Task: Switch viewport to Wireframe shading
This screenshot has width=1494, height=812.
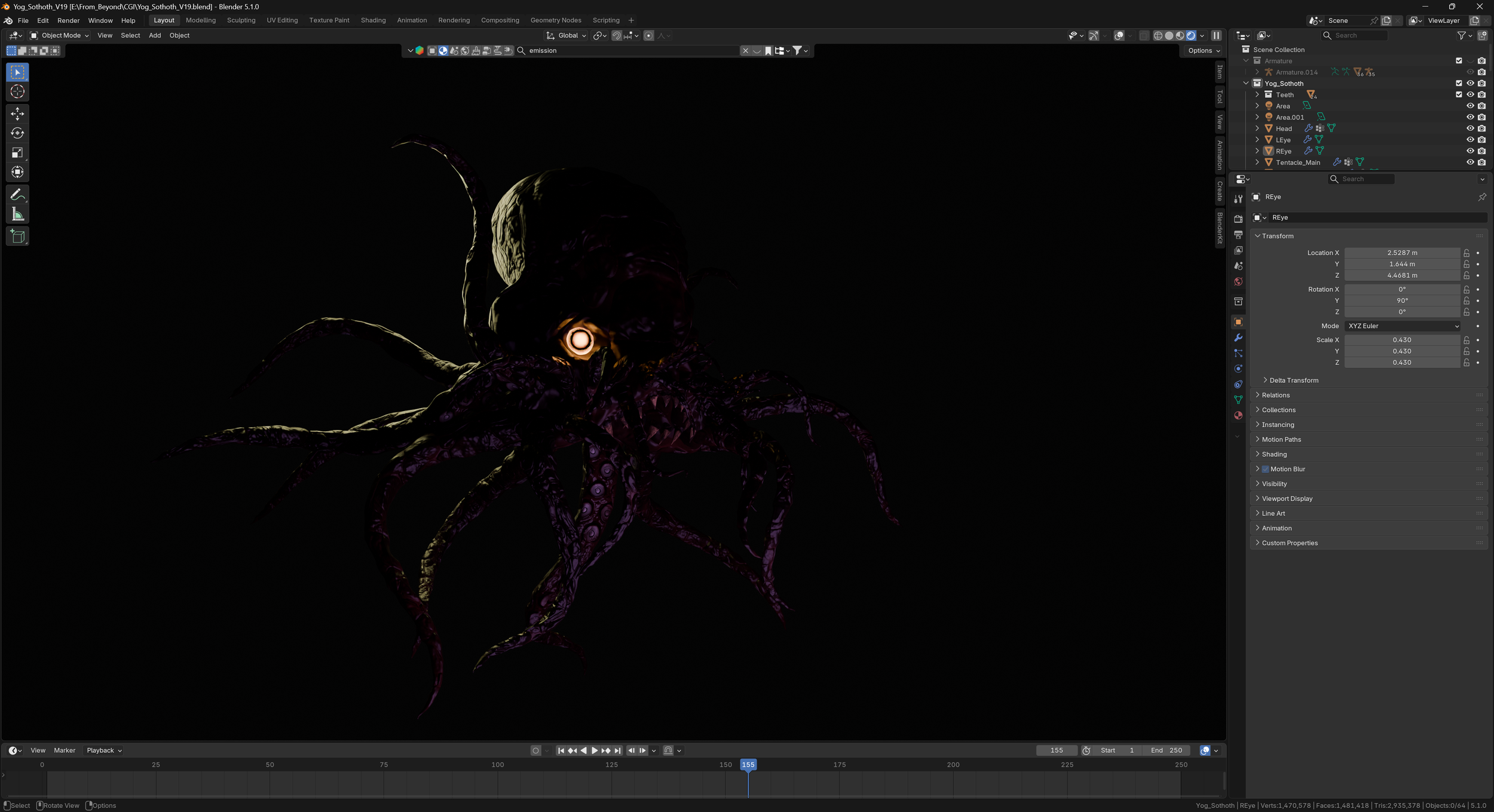Action: point(1158,35)
